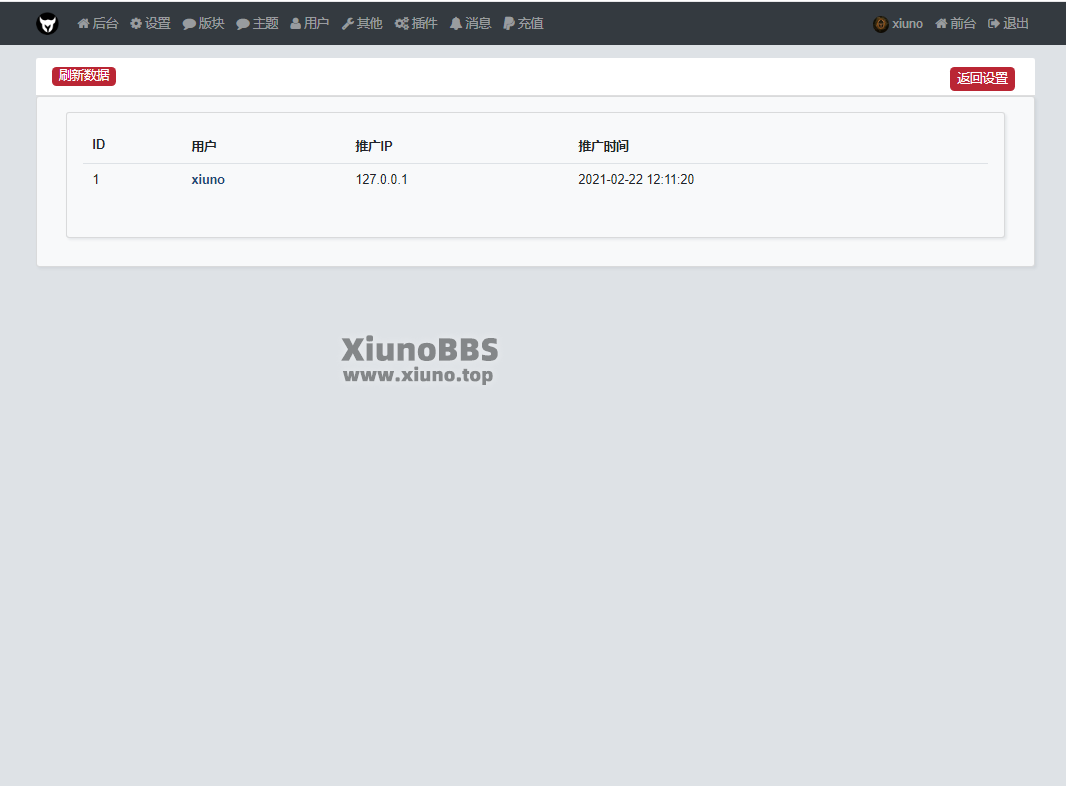Viewport: 1066px width, 786px height.
Task: Open the 设置 gear menu
Action: pos(151,24)
